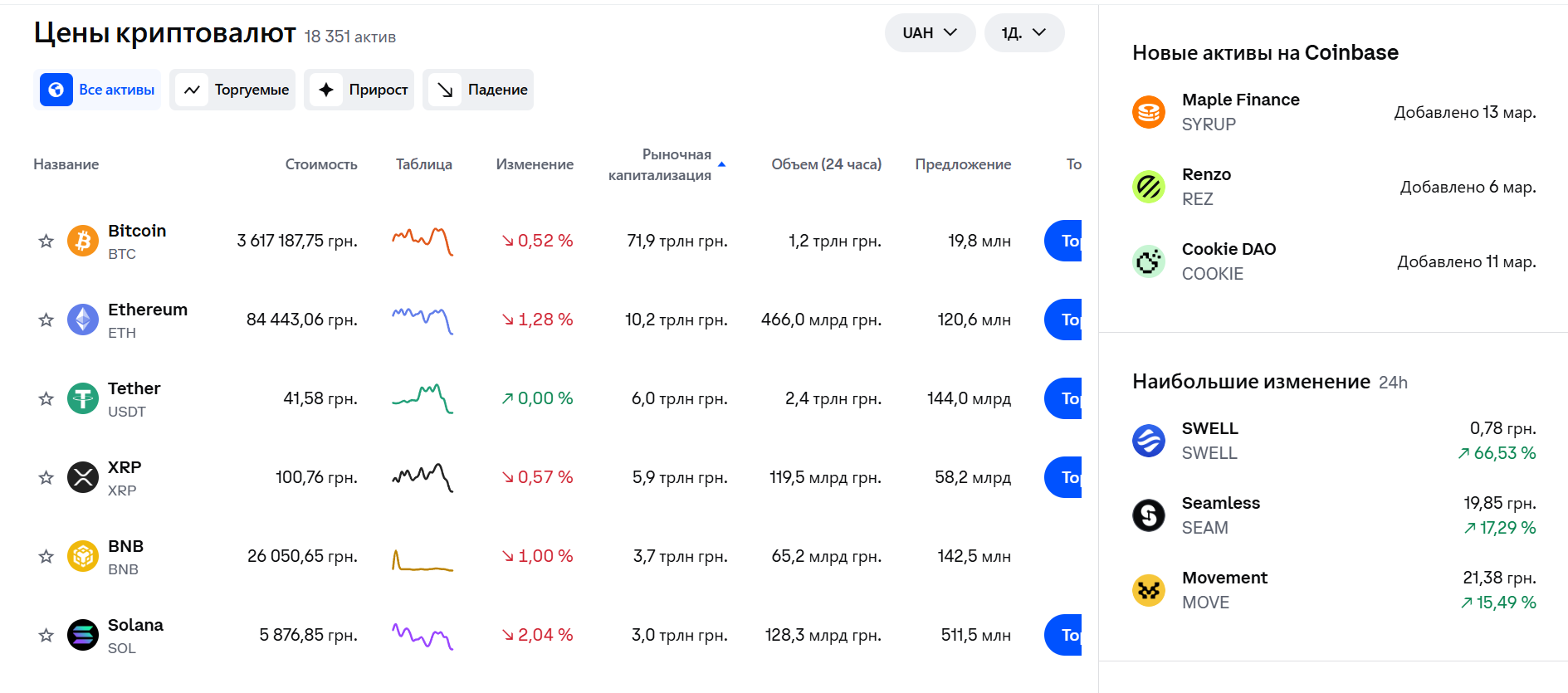The width and height of the screenshot is (1568, 693).
Task: Click Solana change value 2,04 %
Action: pyautogui.click(x=537, y=635)
